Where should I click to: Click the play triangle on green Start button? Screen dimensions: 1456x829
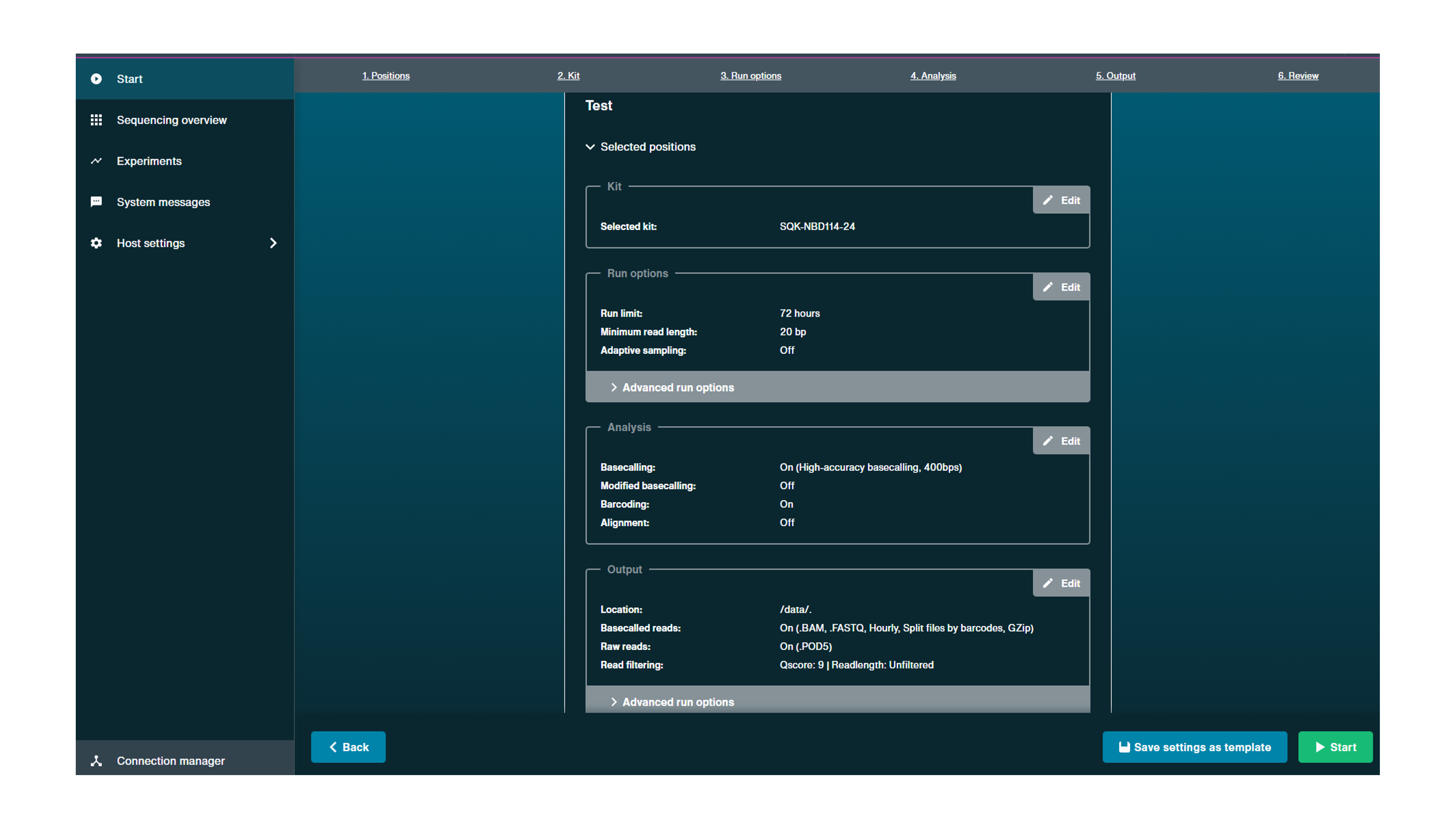coord(1320,747)
